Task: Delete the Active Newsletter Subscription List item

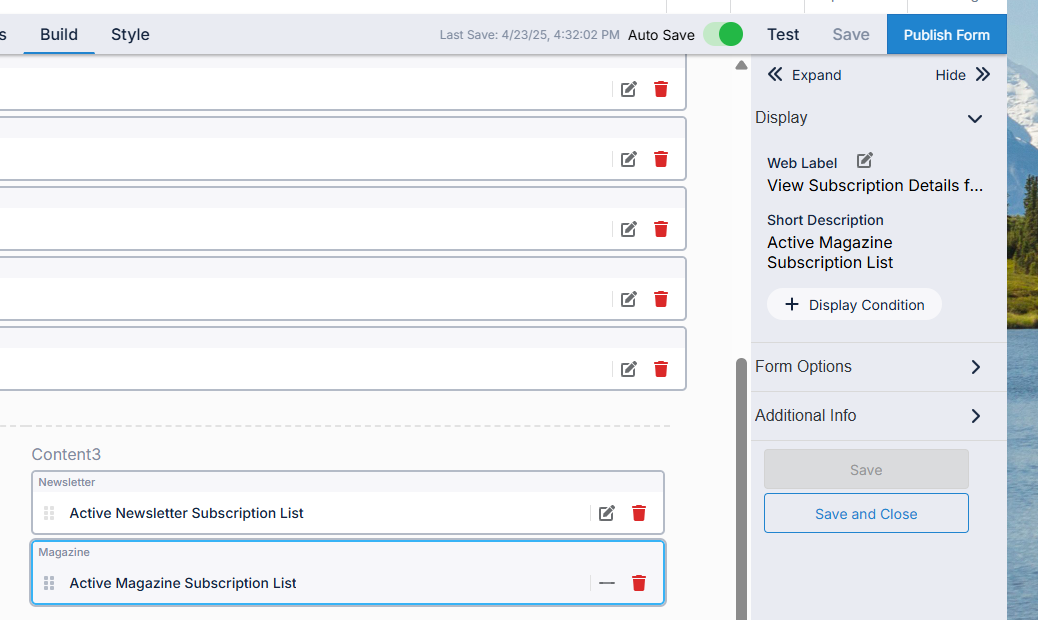Action: tap(639, 513)
